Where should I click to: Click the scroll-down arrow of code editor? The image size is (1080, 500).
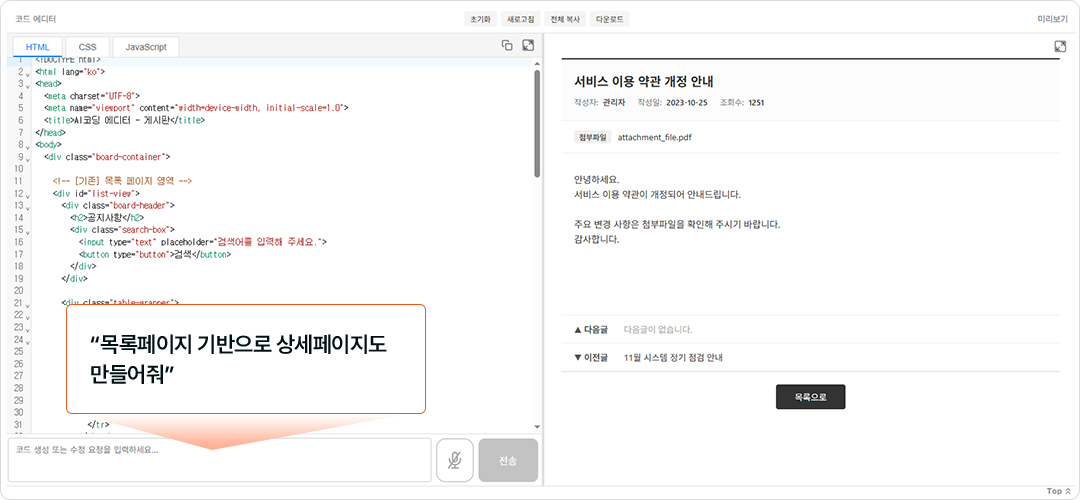pos(537,426)
